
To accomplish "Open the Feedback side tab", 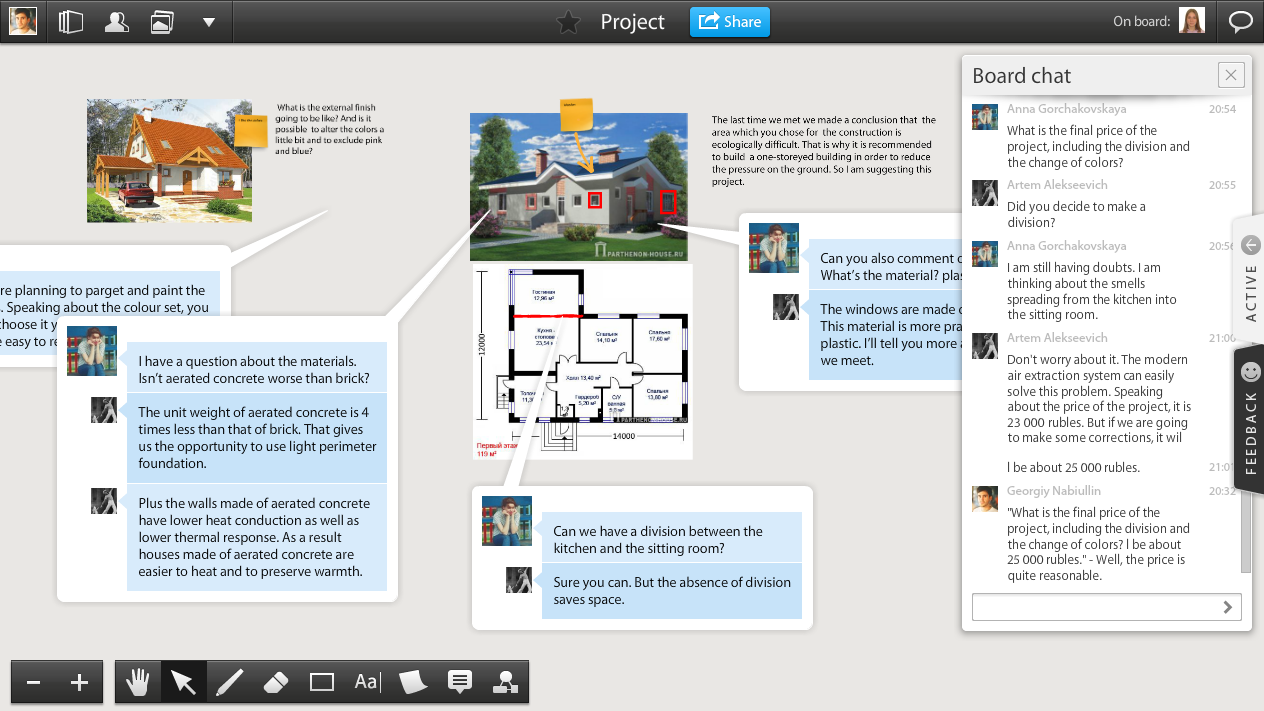I will [x=1250, y=419].
